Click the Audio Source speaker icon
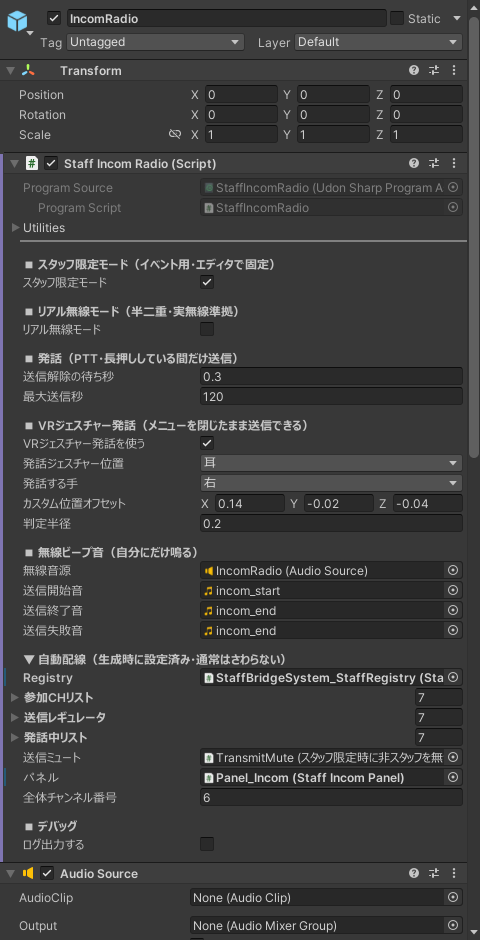The height and width of the screenshot is (940, 480). [28, 873]
